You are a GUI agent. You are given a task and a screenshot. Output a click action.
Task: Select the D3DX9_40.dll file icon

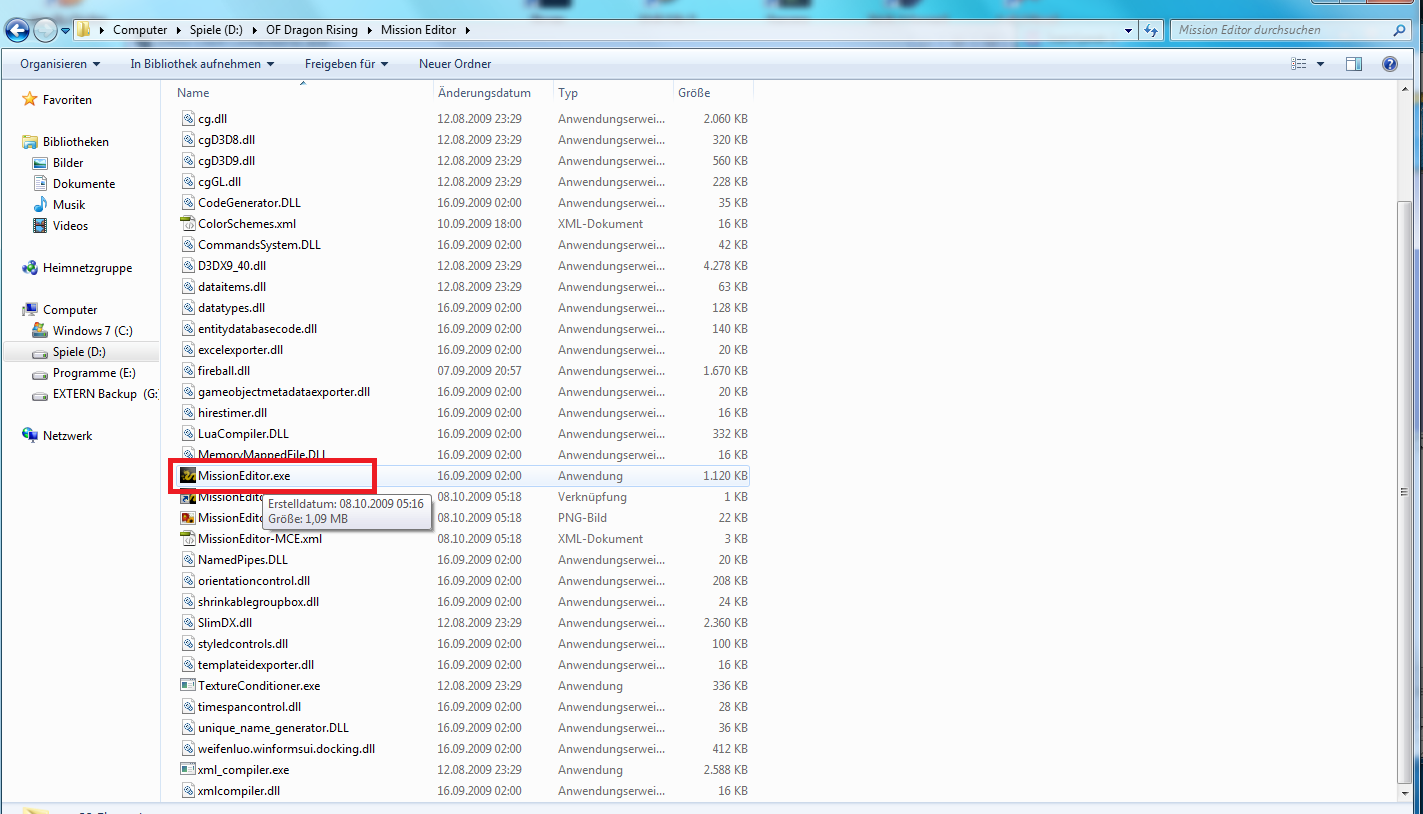188,266
